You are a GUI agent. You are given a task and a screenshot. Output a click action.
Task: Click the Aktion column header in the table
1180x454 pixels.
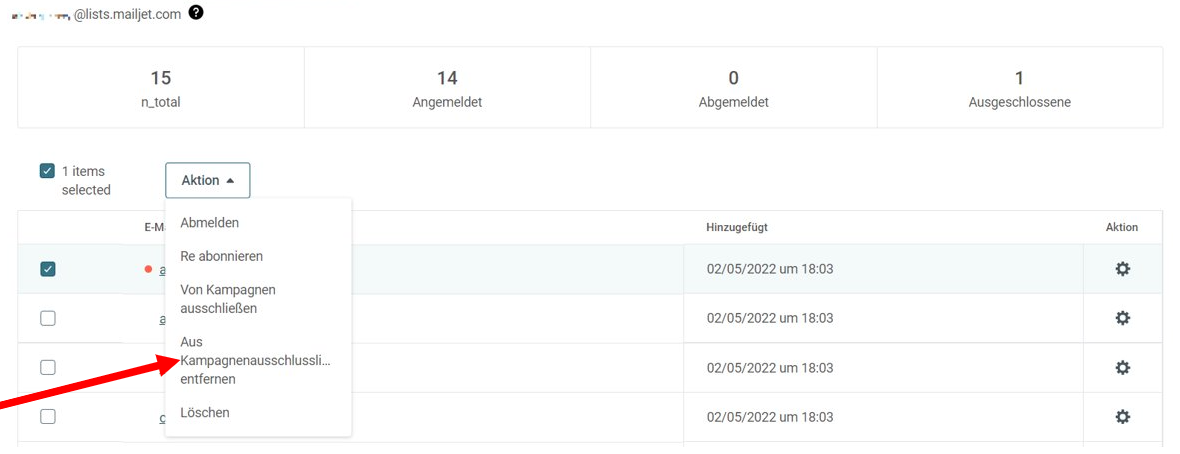point(1121,227)
